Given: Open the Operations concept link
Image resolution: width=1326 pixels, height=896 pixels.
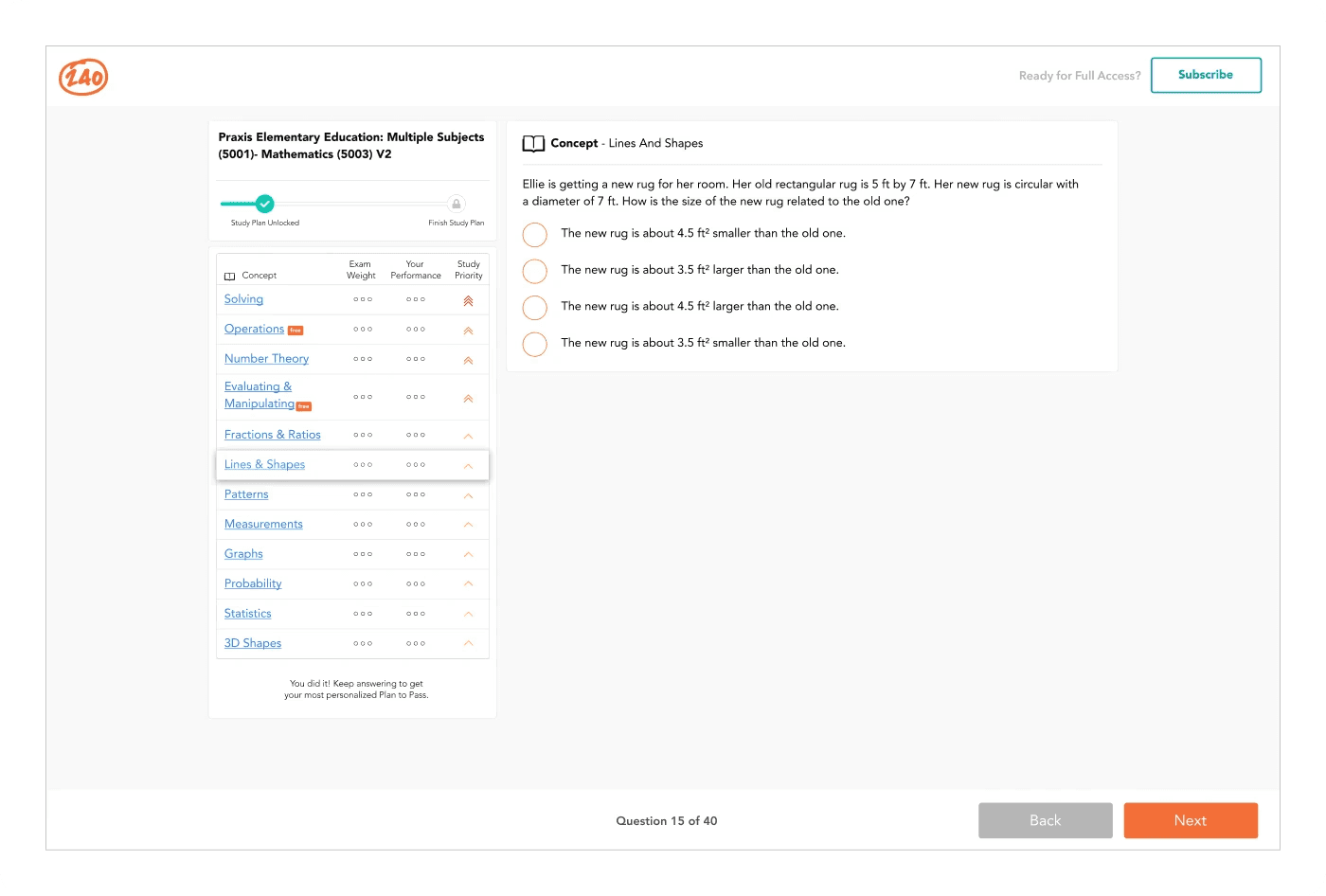Looking at the screenshot, I should [x=254, y=329].
